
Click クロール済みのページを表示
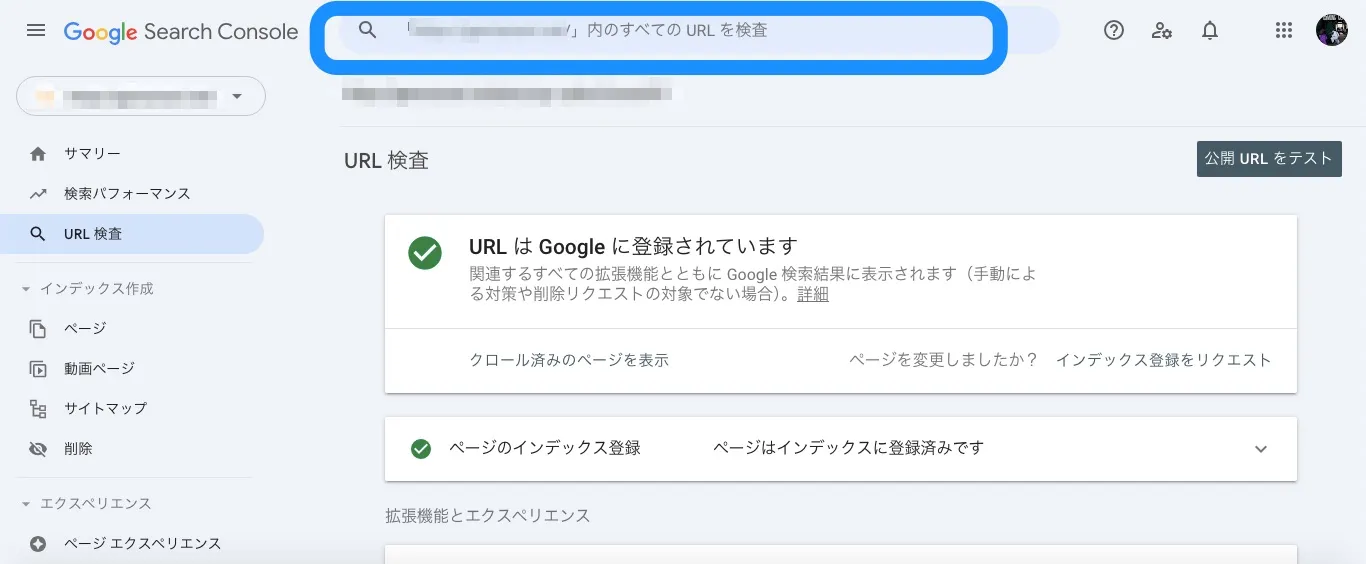pos(569,360)
